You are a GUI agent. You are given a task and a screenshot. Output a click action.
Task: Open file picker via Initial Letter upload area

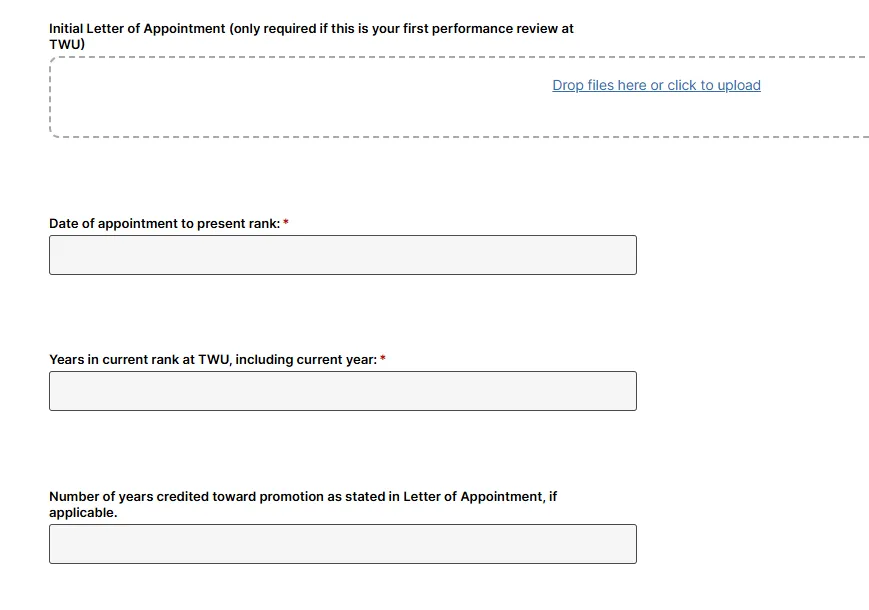coord(656,85)
